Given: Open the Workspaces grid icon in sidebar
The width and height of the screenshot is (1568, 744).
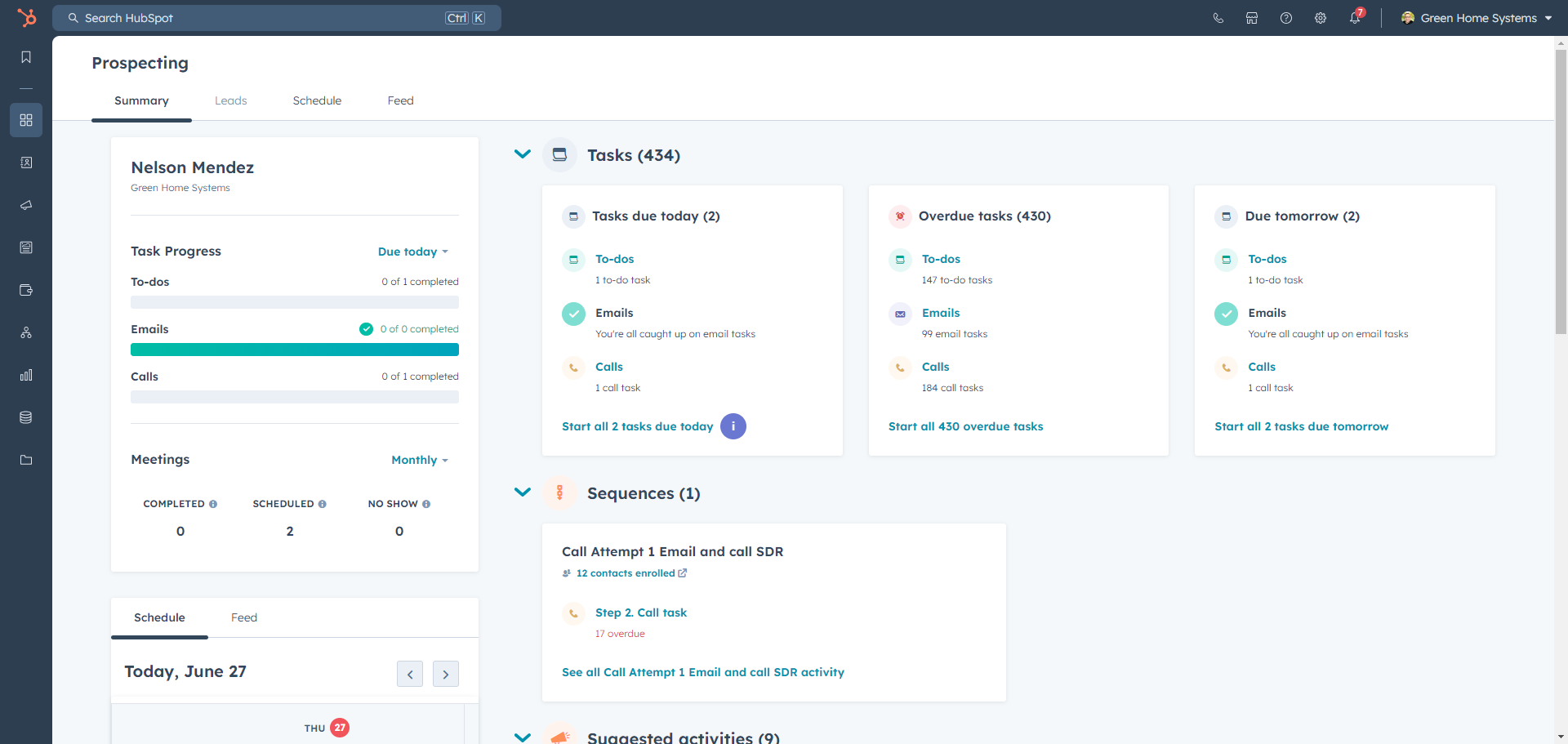Looking at the screenshot, I should [x=26, y=120].
